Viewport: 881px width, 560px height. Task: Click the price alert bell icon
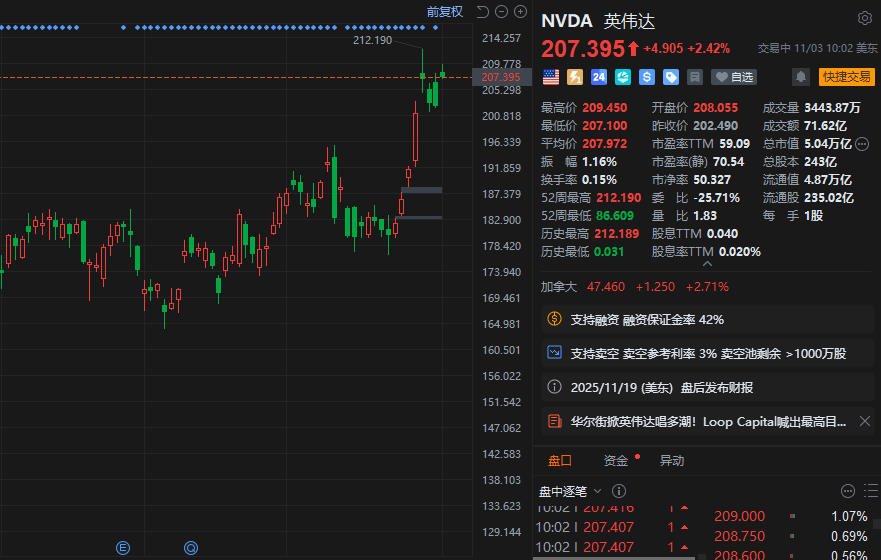[x=800, y=77]
